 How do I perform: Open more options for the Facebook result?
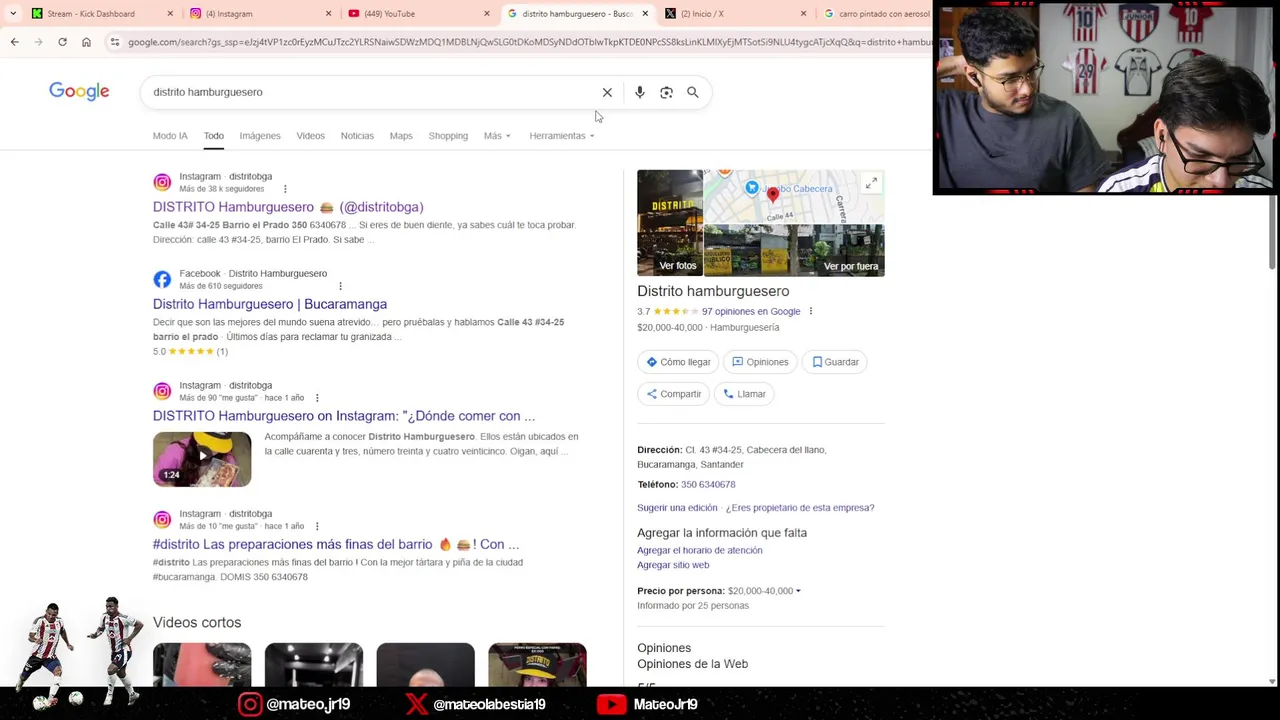point(340,286)
